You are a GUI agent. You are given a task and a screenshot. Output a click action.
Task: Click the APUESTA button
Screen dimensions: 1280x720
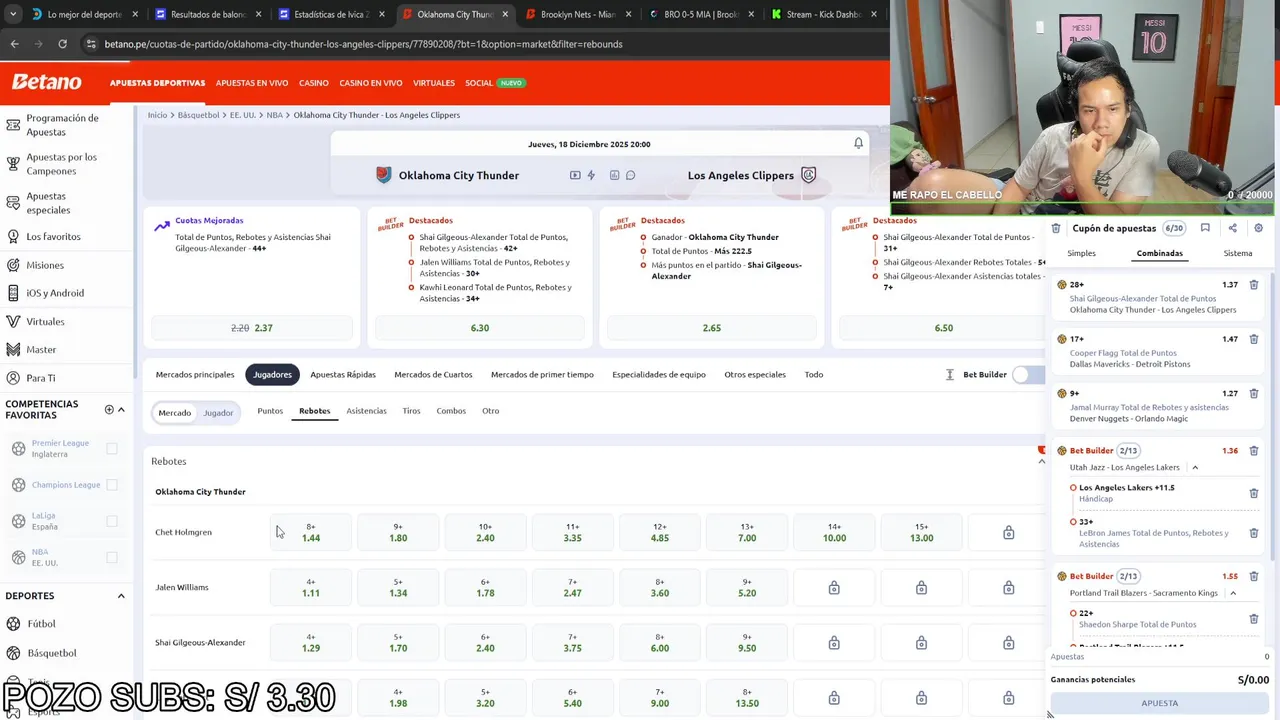pos(1160,703)
